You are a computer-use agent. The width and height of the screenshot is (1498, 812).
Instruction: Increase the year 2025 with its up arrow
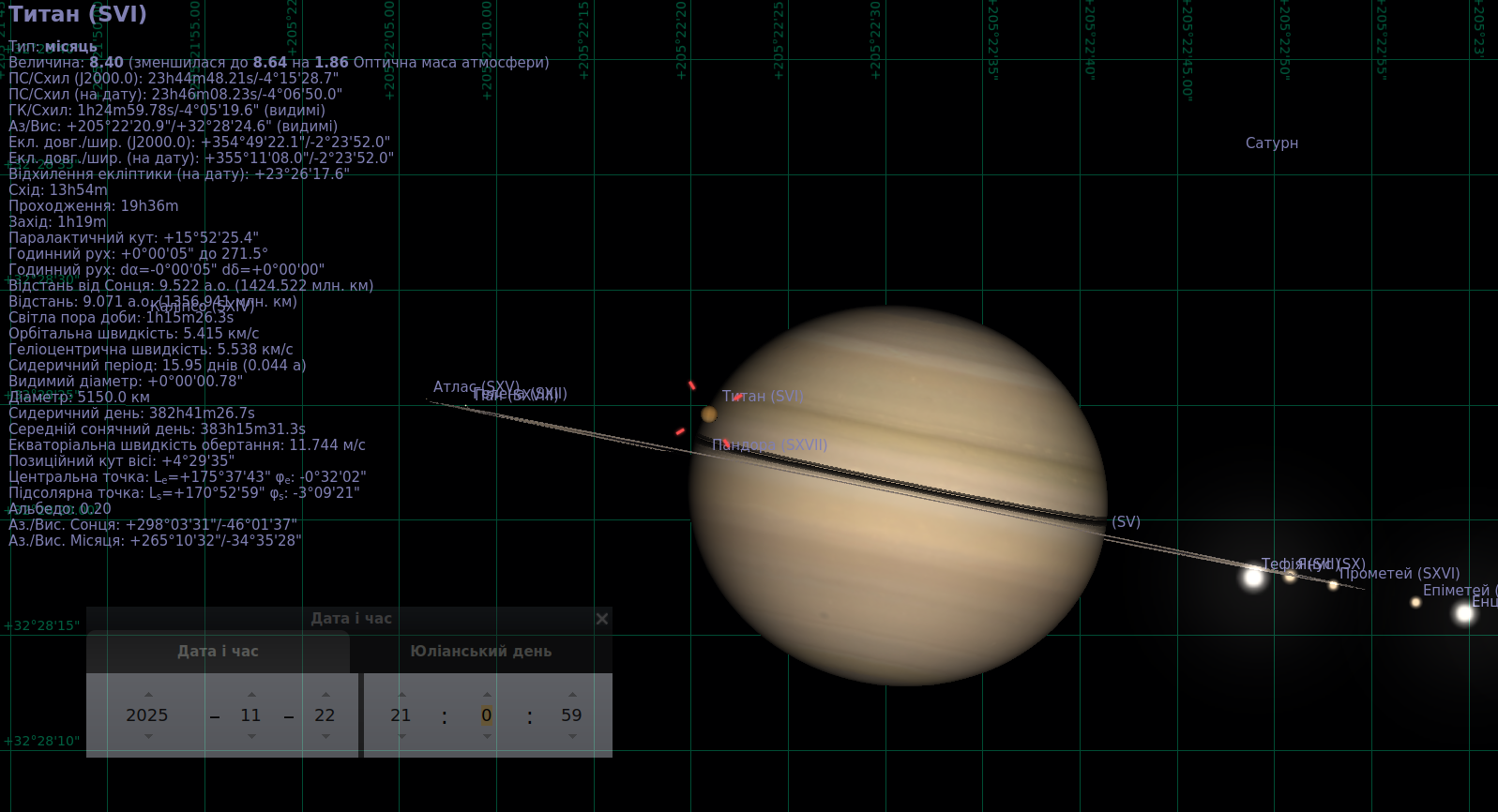click(148, 695)
